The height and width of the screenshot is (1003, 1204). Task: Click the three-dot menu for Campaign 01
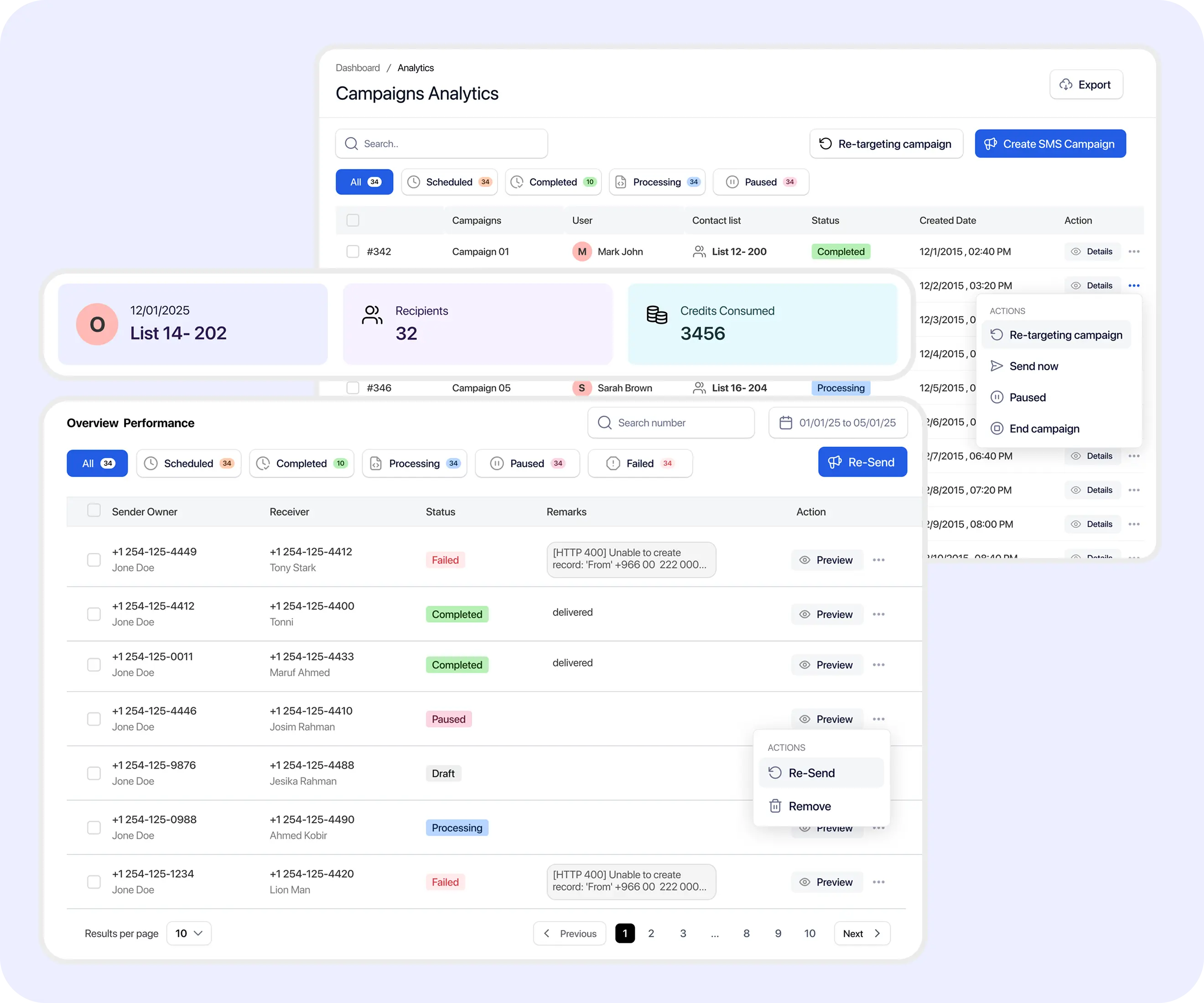[1133, 252]
